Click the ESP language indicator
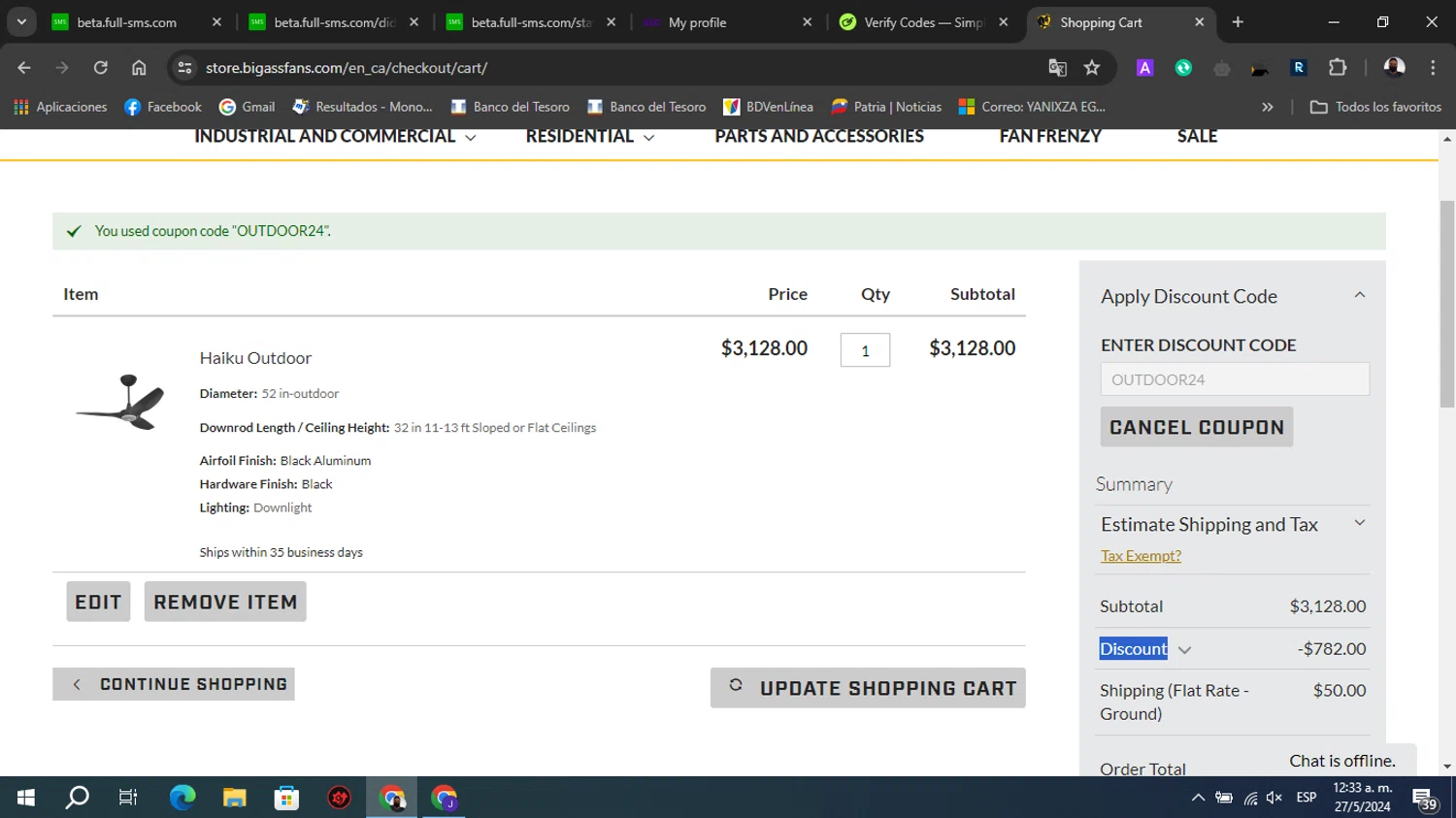Screen dimensions: 1456x818 pyautogui.click(x=1307, y=798)
